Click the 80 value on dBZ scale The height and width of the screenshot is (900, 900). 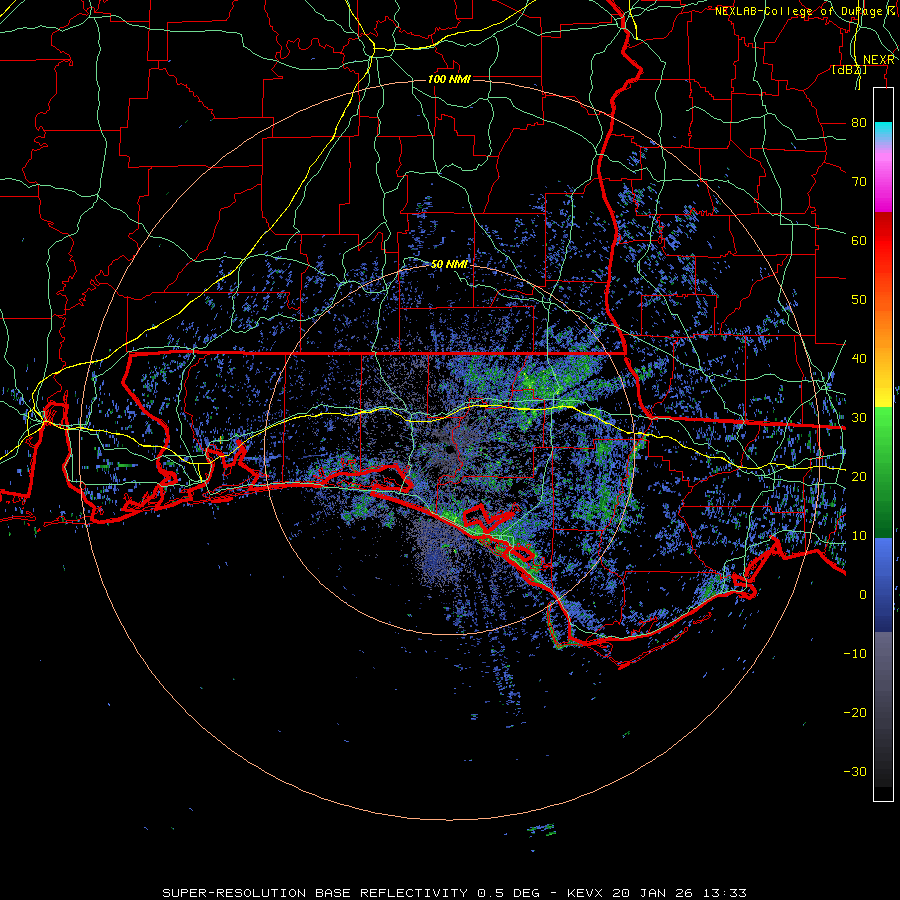pos(859,123)
